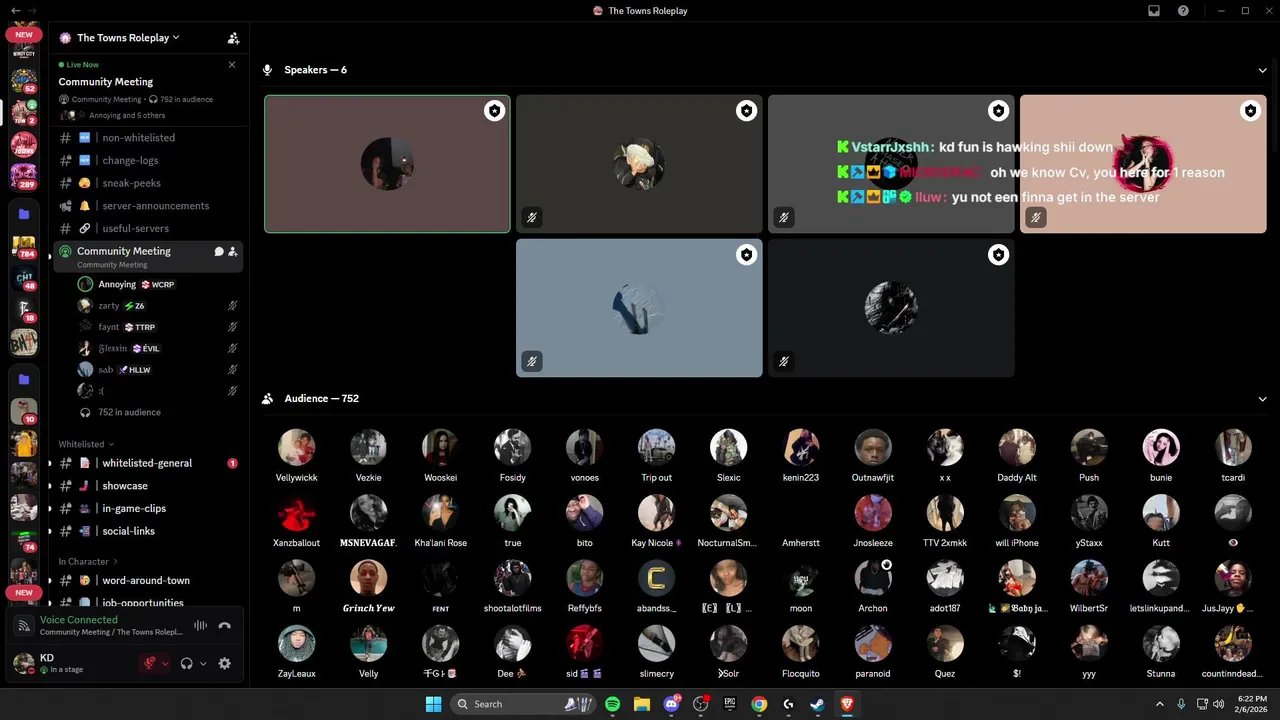Open noise suppression waveform settings
The image size is (1280, 720).
click(201, 626)
